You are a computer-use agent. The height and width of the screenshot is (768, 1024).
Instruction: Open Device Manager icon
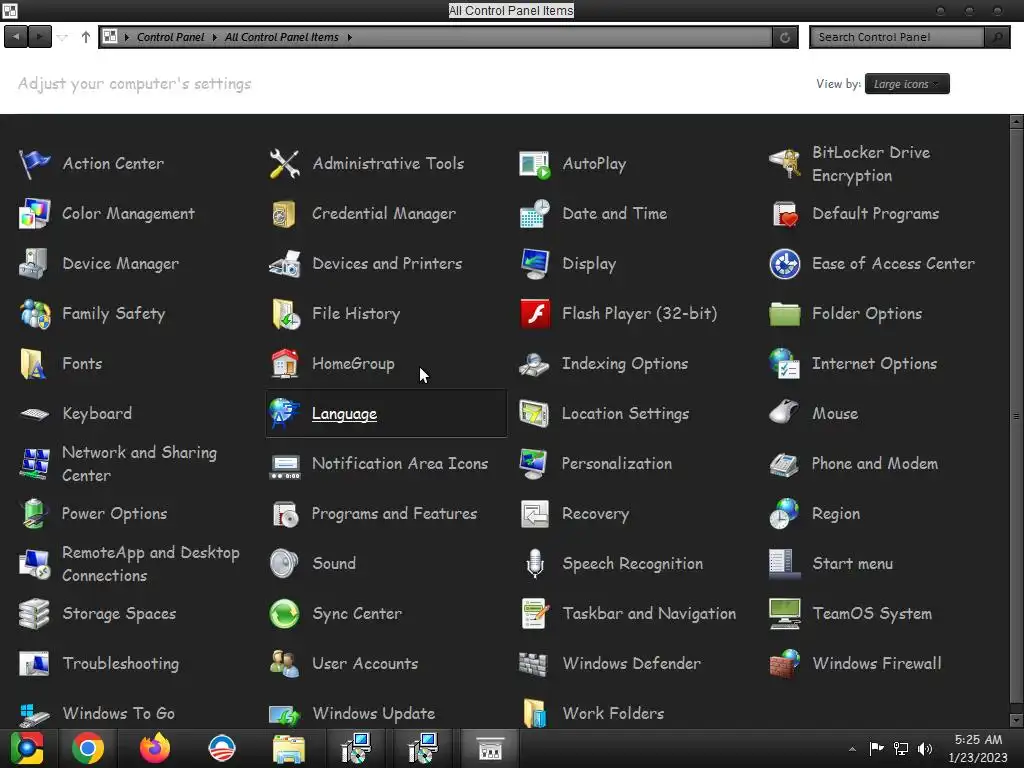[34, 264]
